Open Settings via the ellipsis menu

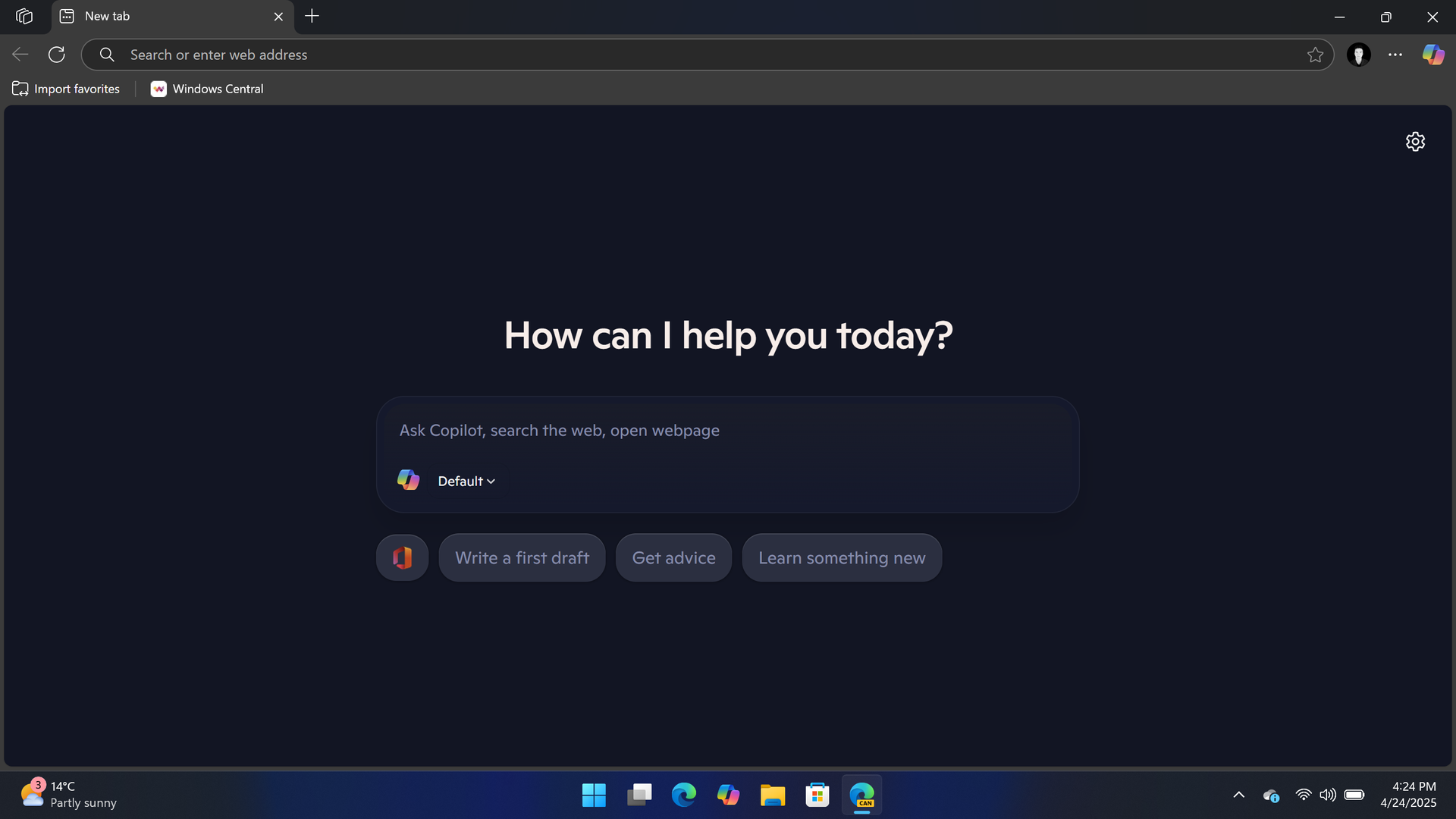tap(1395, 54)
